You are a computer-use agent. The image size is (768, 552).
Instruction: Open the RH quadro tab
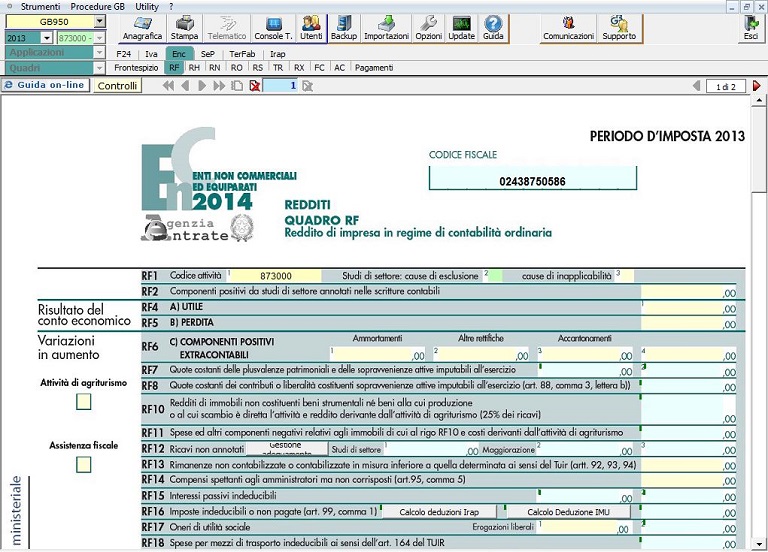[x=194, y=68]
